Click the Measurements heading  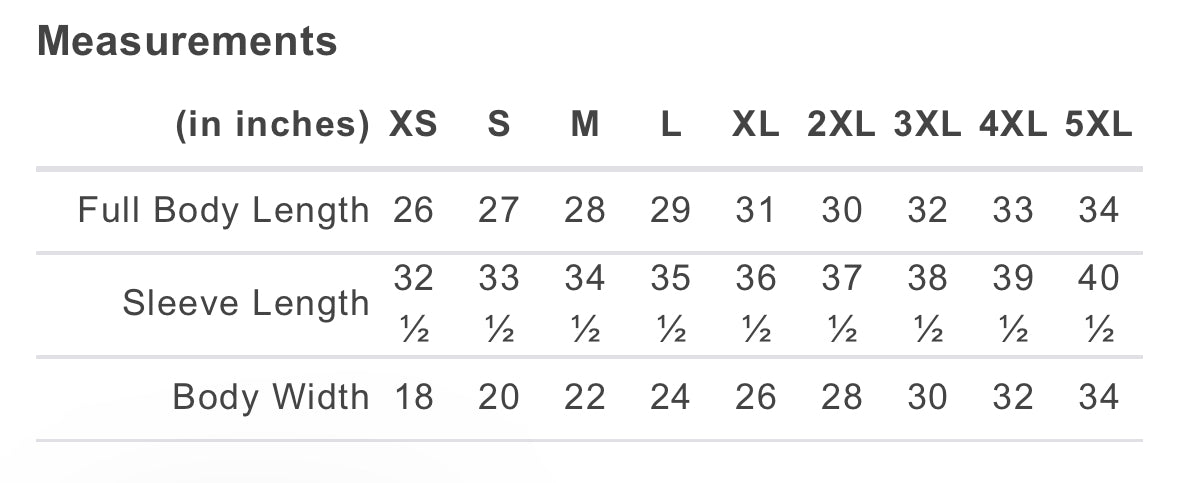click(187, 41)
